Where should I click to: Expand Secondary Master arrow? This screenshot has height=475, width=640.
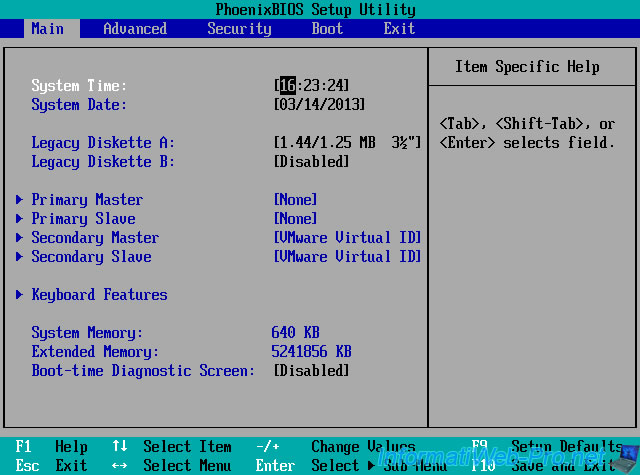click(19, 238)
